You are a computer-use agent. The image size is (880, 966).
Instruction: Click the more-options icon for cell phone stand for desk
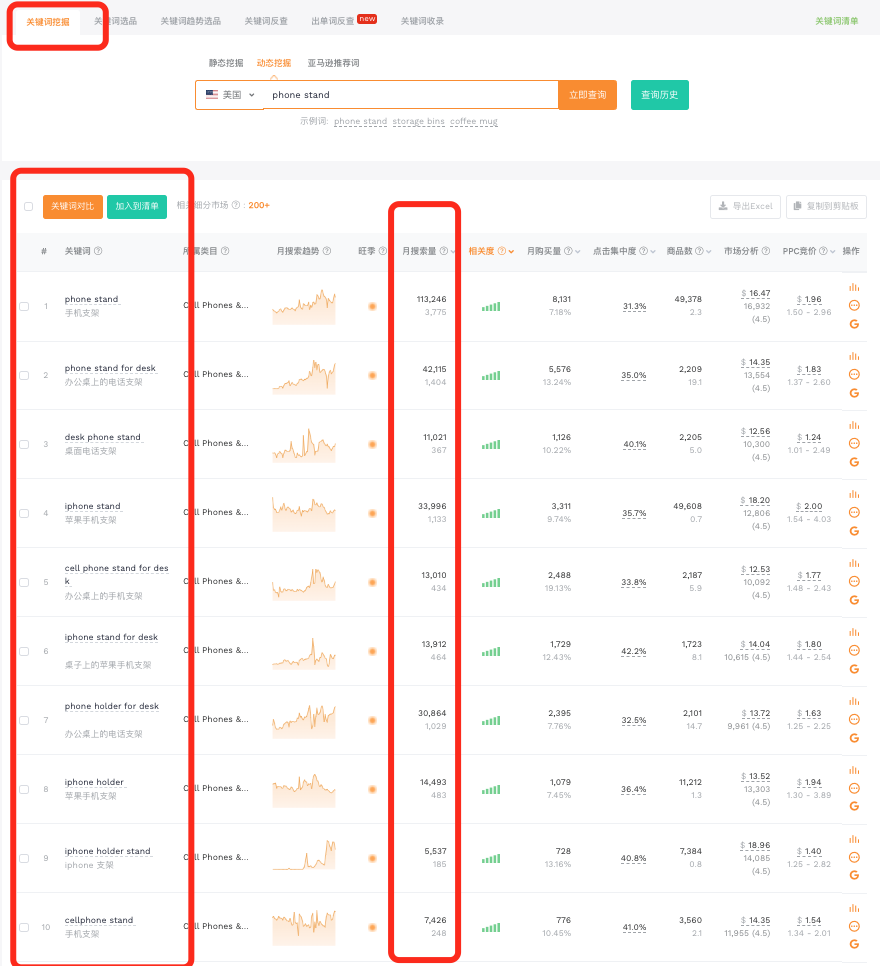pos(854,582)
